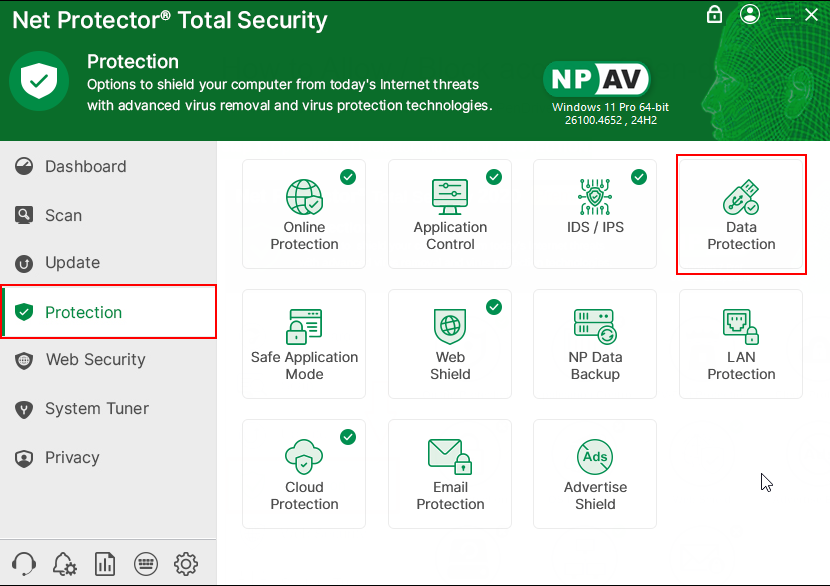Go to Dashboard in the sidebar

click(x=85, y=167)
